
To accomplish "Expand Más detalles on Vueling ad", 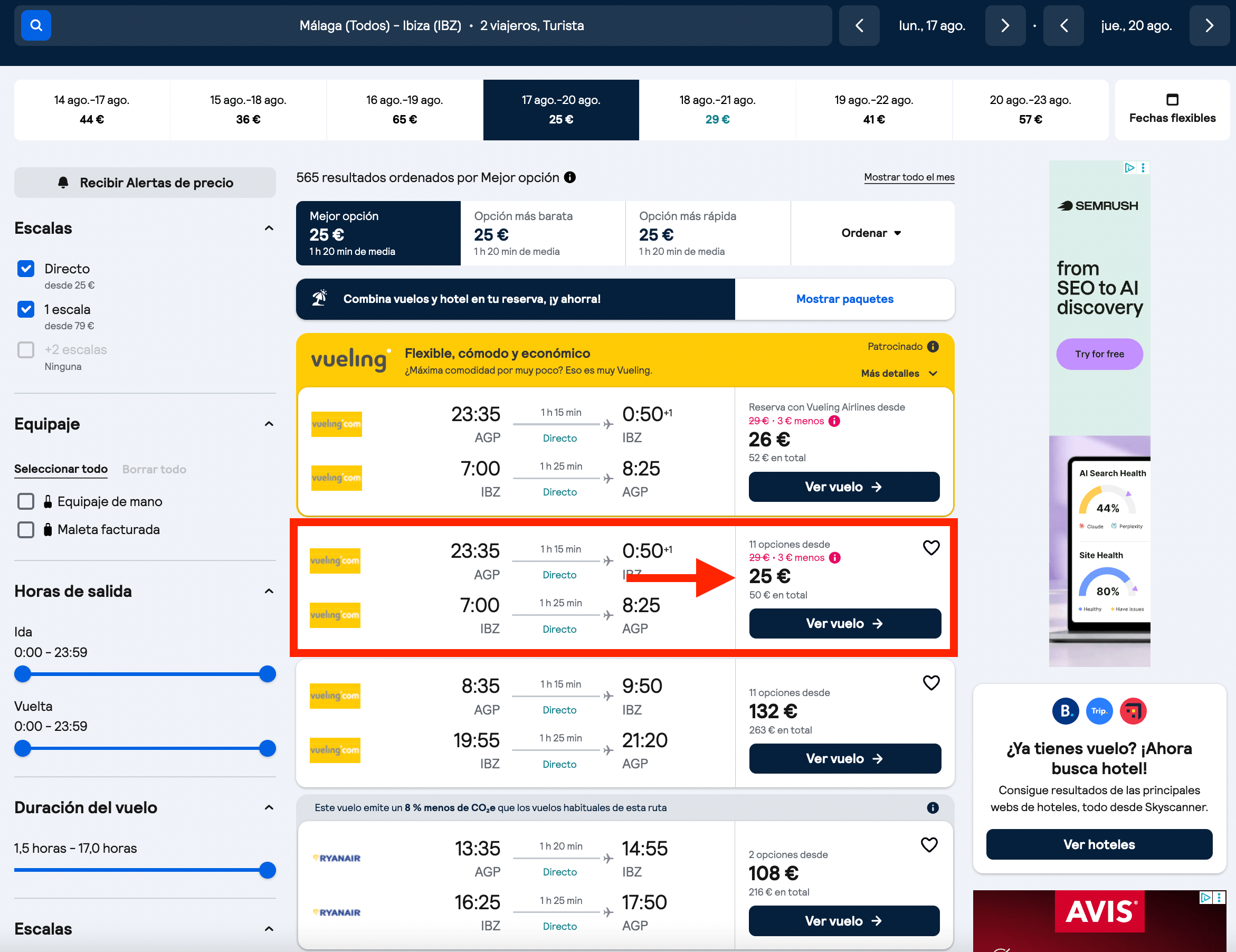I will [899, 373].
